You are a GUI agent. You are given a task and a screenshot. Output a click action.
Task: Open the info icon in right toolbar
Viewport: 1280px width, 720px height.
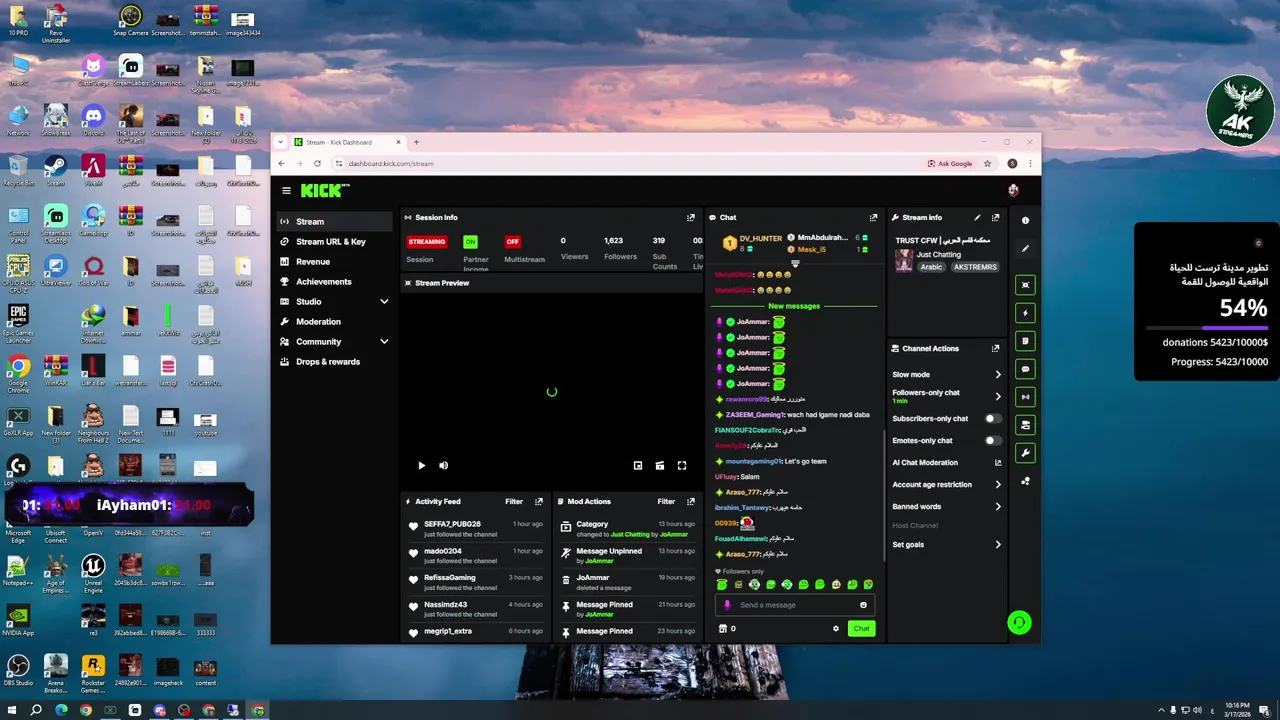tap(1025, 221)
